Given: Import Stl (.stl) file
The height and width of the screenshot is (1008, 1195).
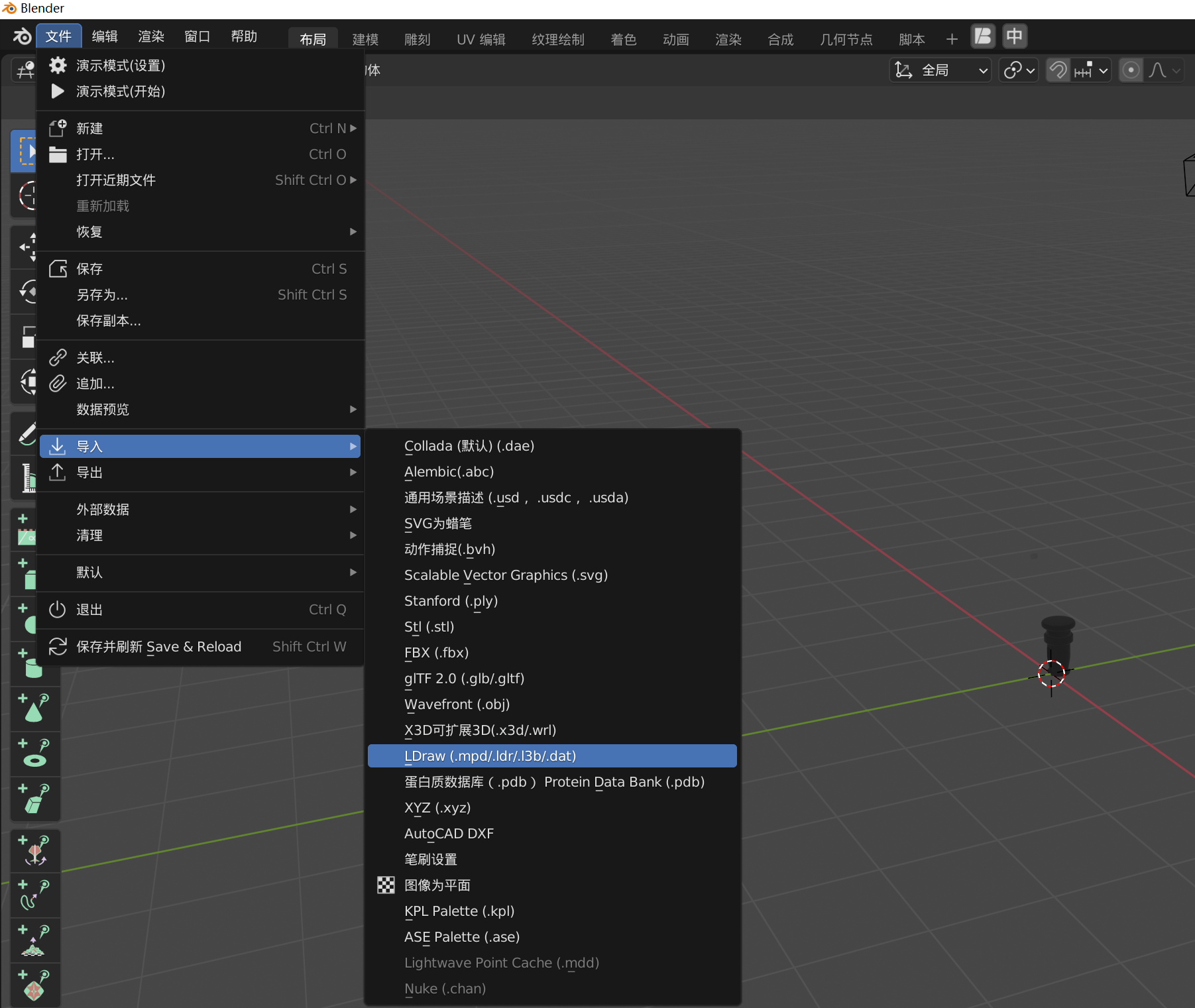Looking at the screenshot, I should (552, 626).
